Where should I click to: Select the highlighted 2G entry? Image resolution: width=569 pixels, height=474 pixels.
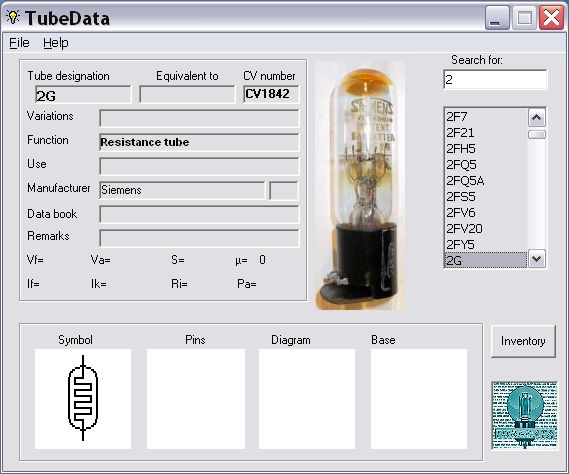click(x=486, y=260)
